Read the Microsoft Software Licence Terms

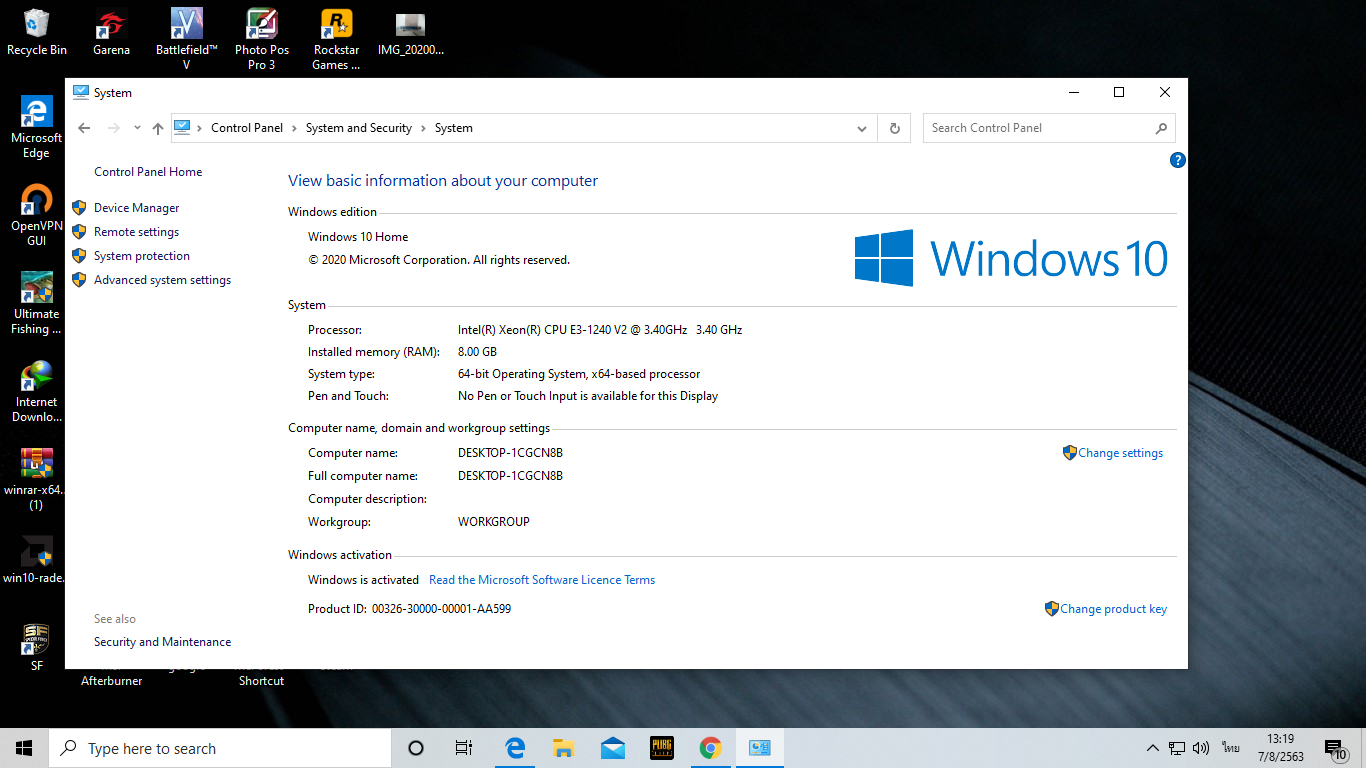coord(542,580)
